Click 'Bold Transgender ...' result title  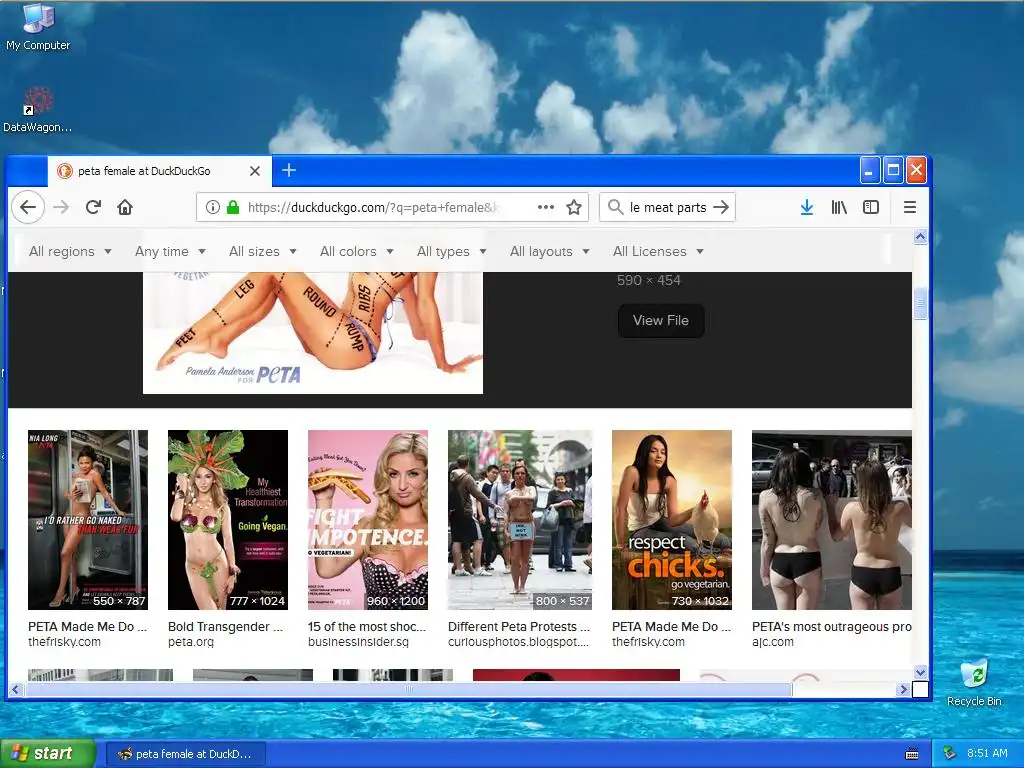click(225, 627)
